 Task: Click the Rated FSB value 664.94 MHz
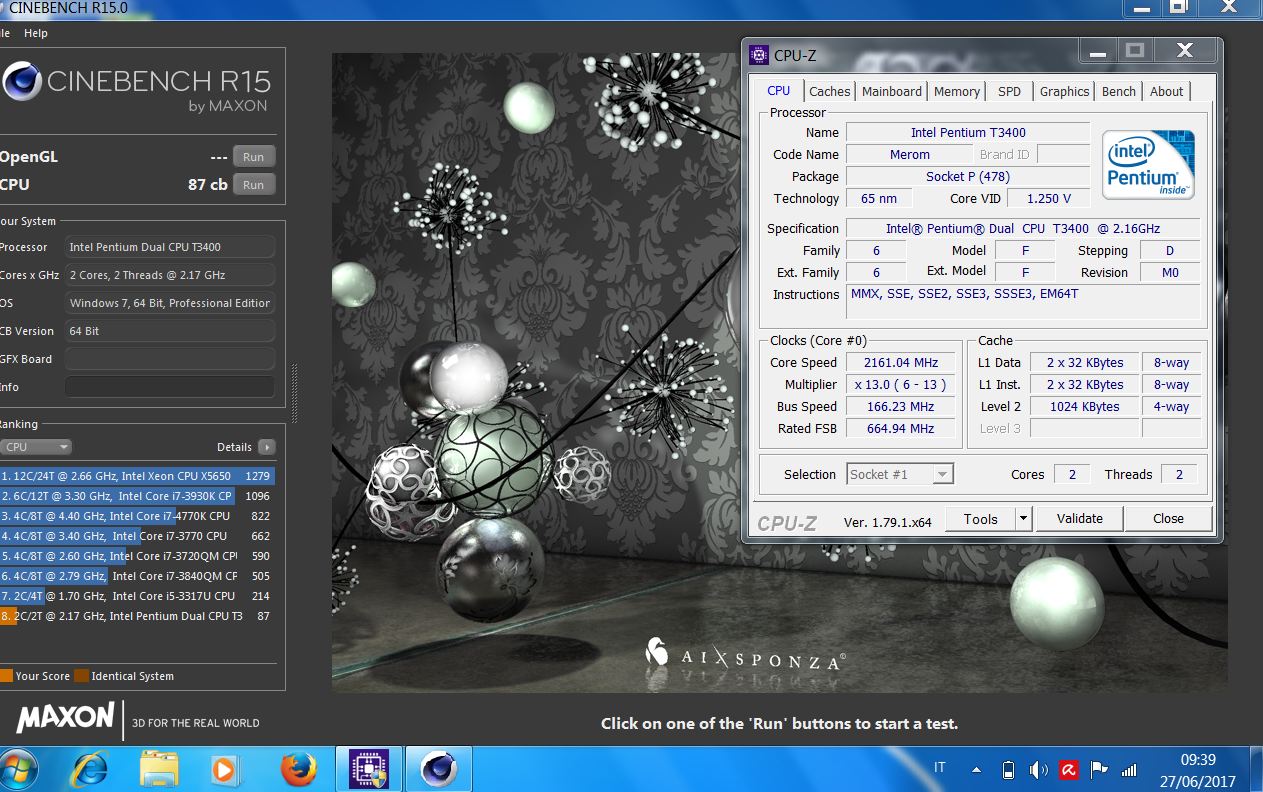(x=899, y=429)
